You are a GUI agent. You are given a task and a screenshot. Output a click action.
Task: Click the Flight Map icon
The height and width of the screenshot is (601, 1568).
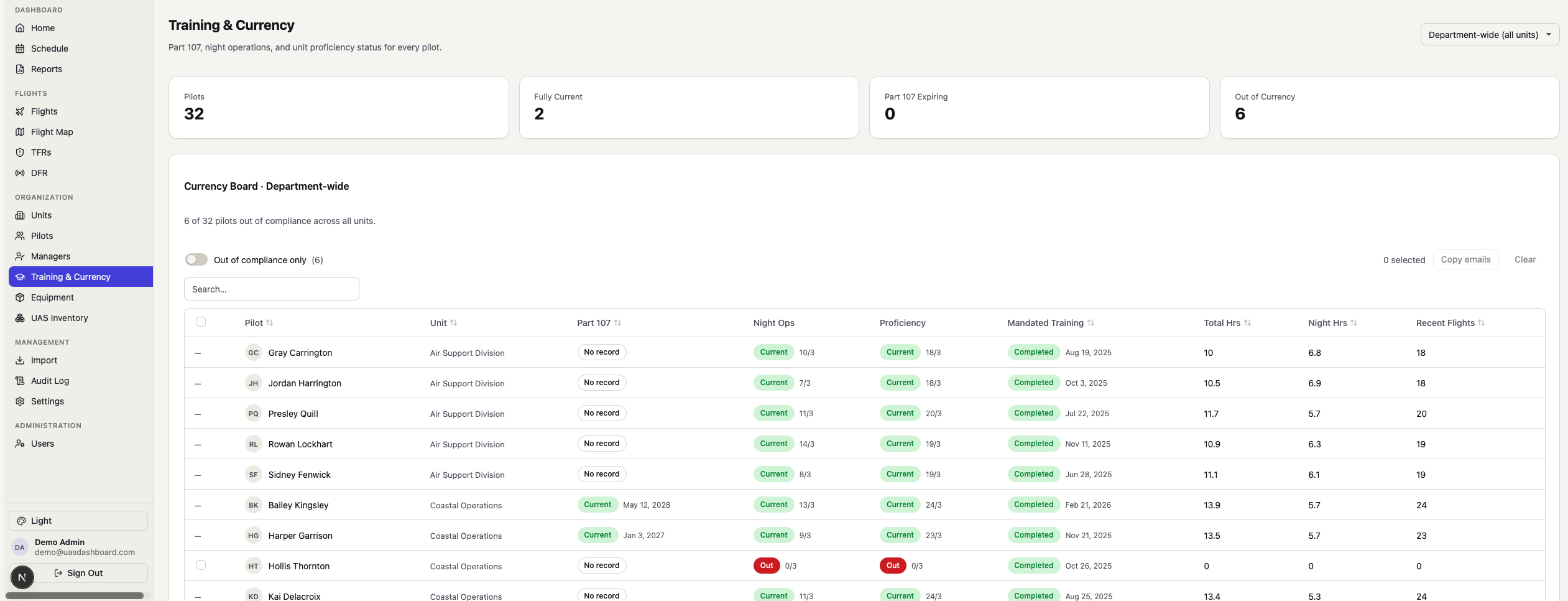20,132
